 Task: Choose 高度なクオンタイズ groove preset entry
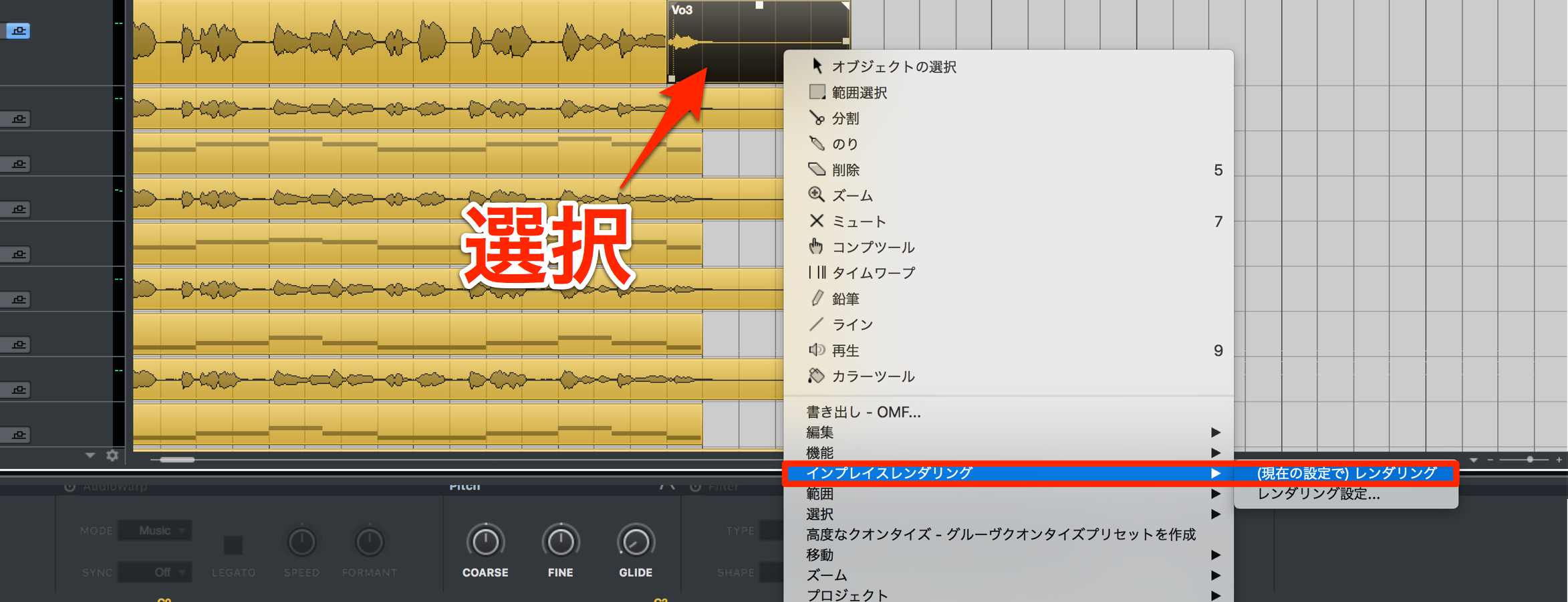pyautogui.click(x=1009, y=534)
